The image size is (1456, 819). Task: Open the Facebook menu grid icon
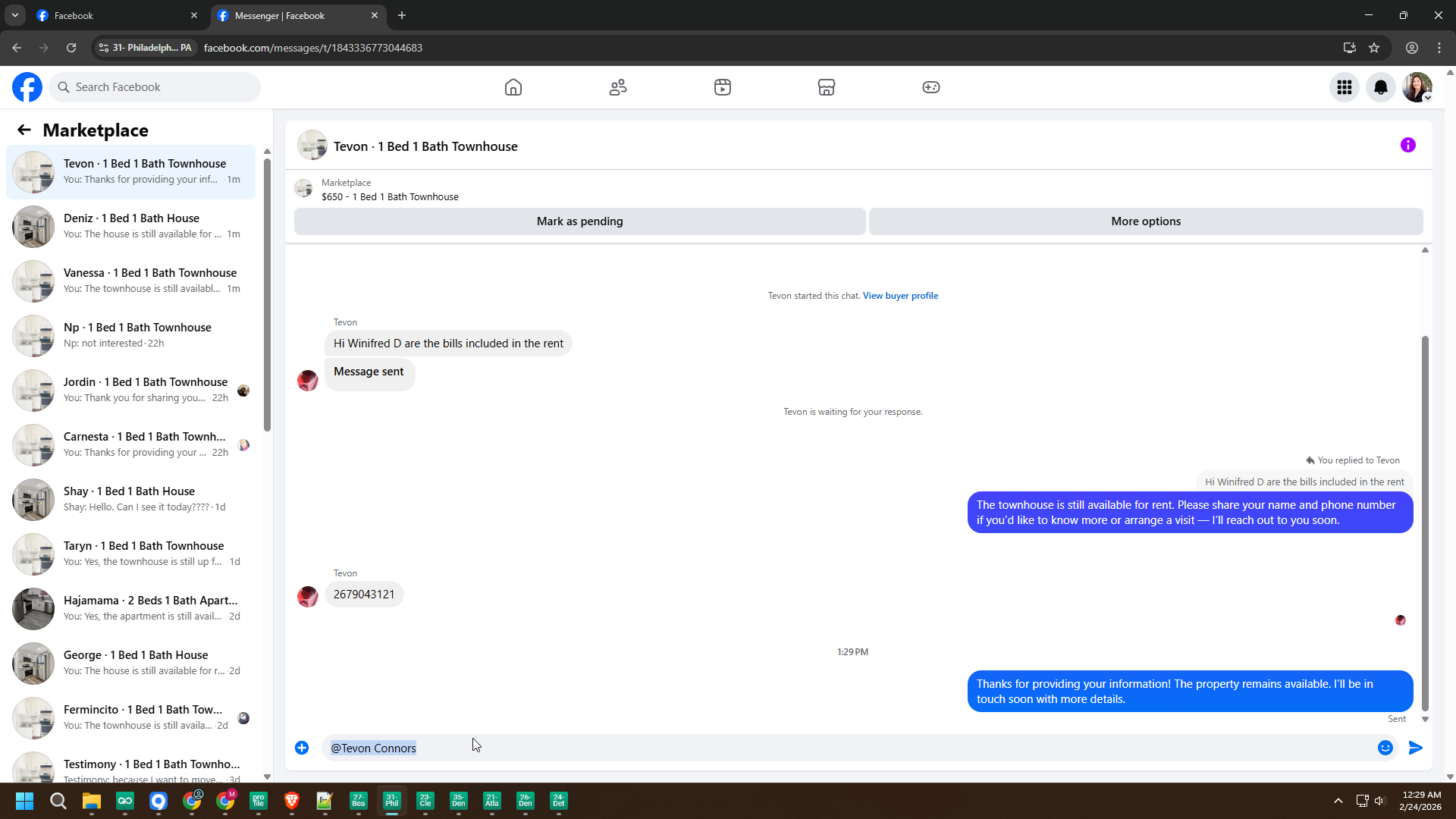point(1345,87)
